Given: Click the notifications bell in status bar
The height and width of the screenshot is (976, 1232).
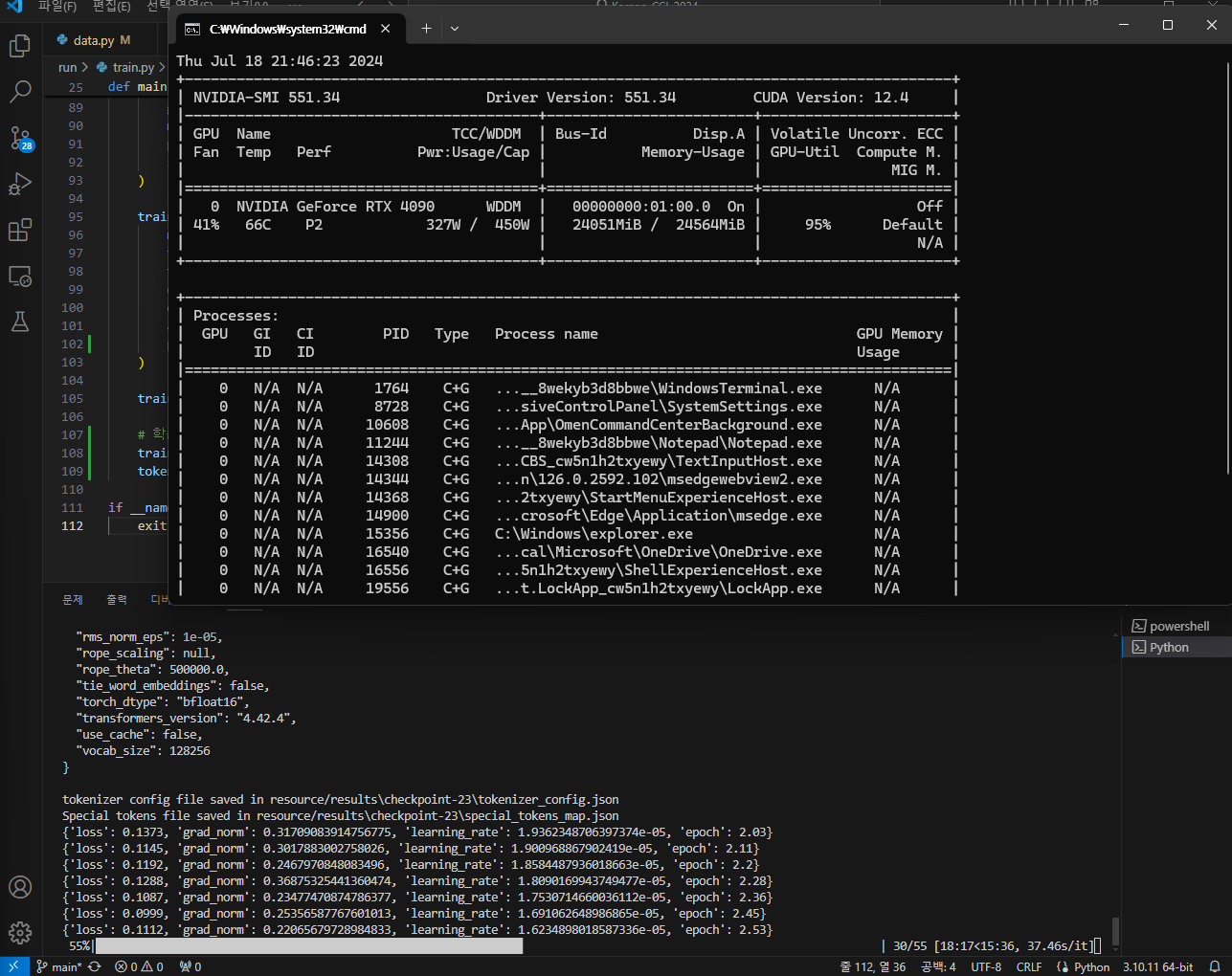Looking at the screenshot, I should [1215, 966].
